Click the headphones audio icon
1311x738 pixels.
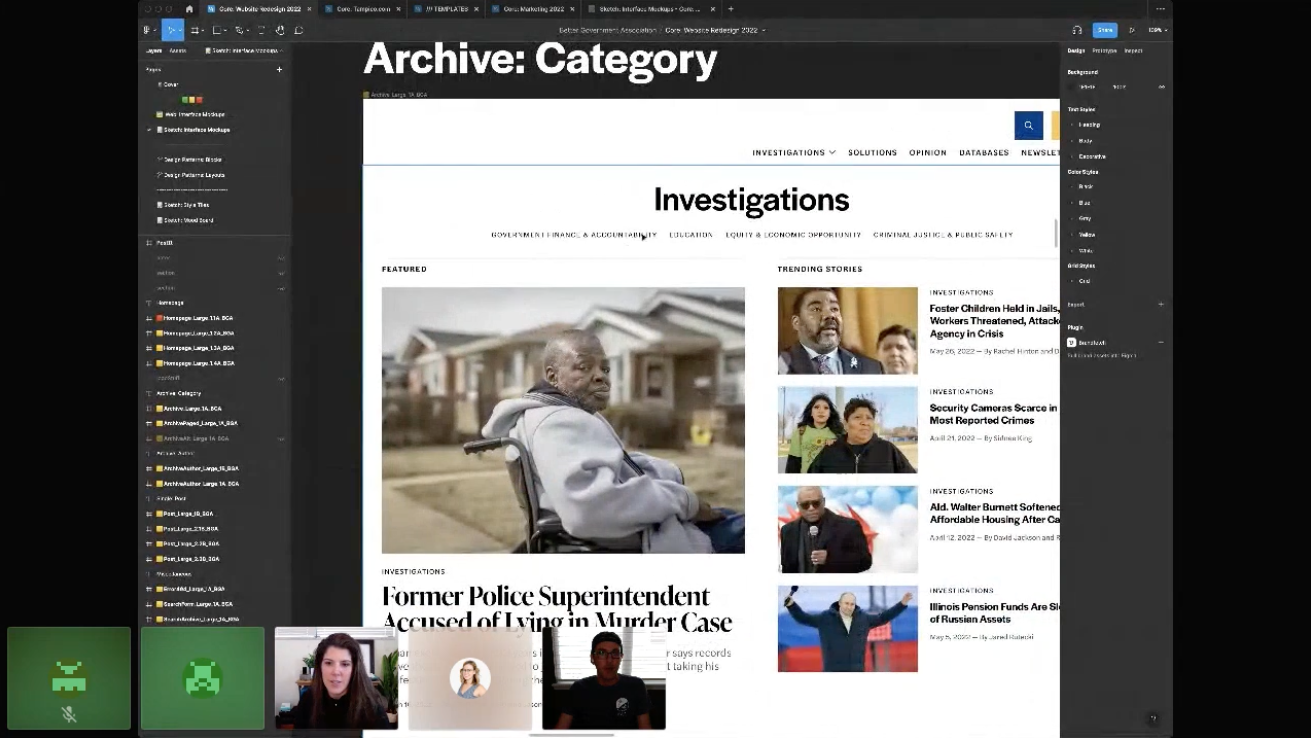pos(1077,30)
